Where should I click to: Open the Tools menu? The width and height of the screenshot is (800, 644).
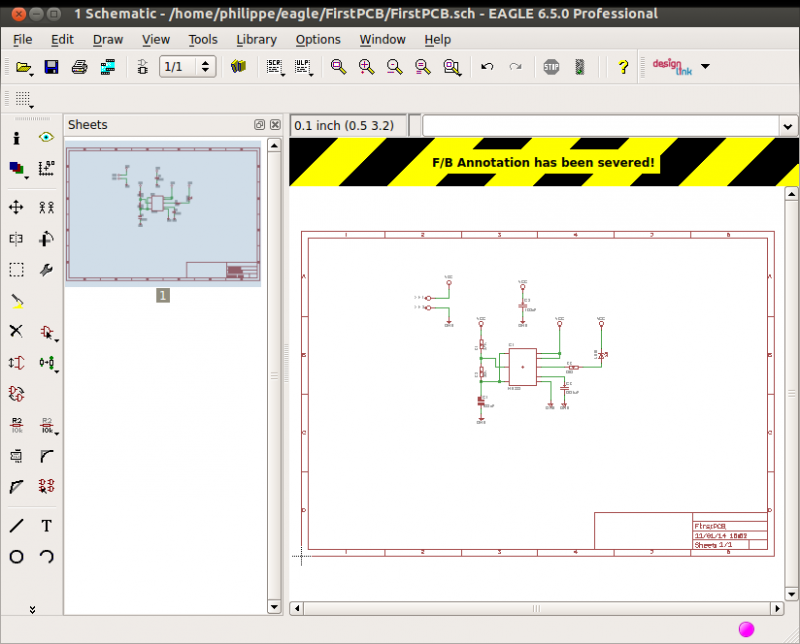point(203,39)
